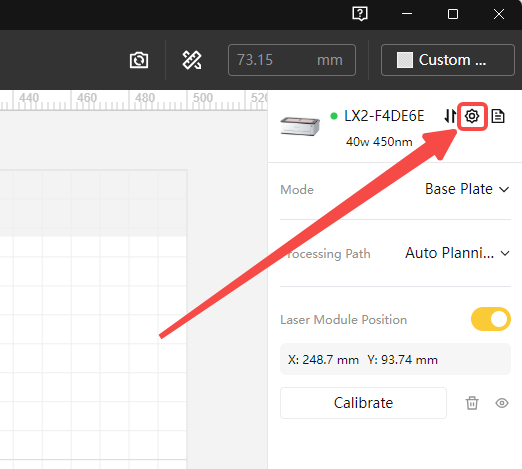Maximize the application window
The height and width of the screenshot is (469, 522).
pos(453,14)
